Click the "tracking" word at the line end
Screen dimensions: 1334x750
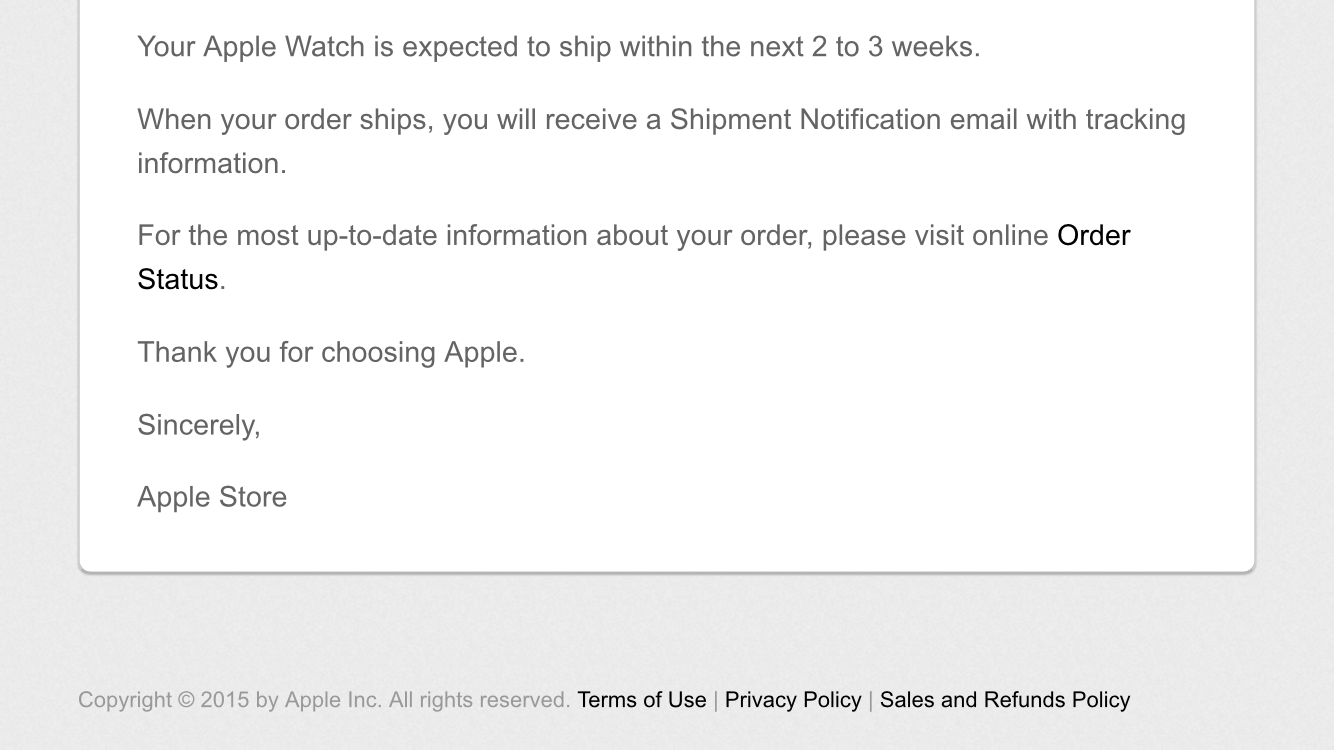[1135, 120]
